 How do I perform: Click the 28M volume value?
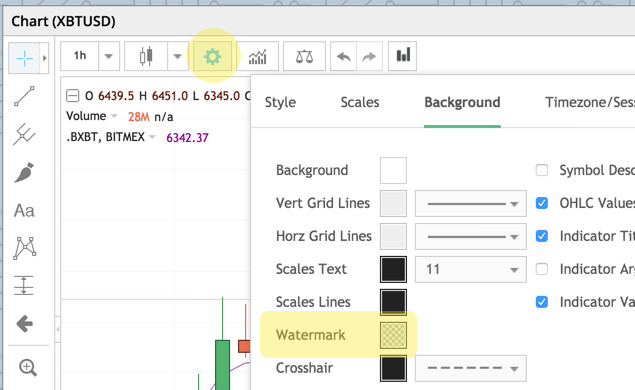(x=139, y=117)
